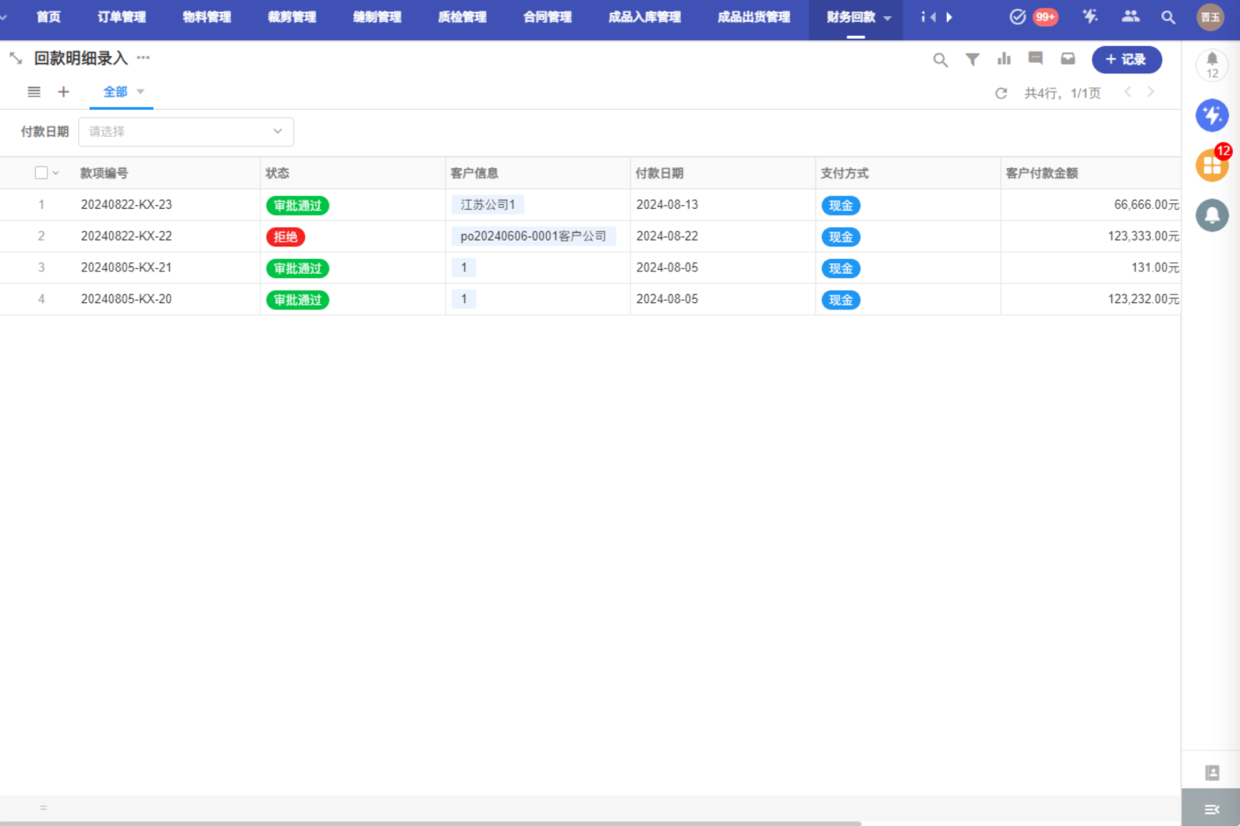This screenshot has height=826, width=1240.
Task: Click the worksheet search magnifier icon
Action: pyautogui.click(x=940, y=60)
